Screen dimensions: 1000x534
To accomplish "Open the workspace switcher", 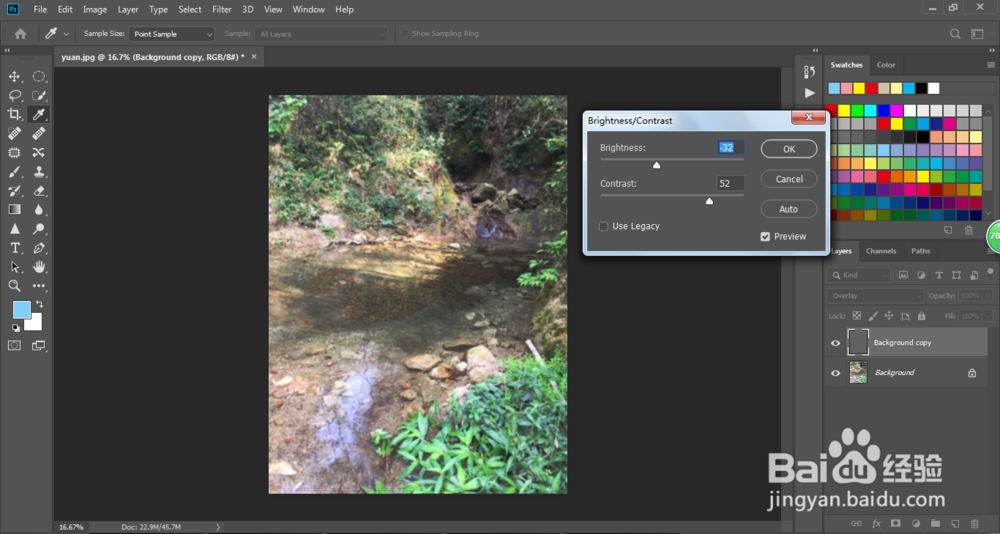I will pyautogui.click(x=977, y=34).
